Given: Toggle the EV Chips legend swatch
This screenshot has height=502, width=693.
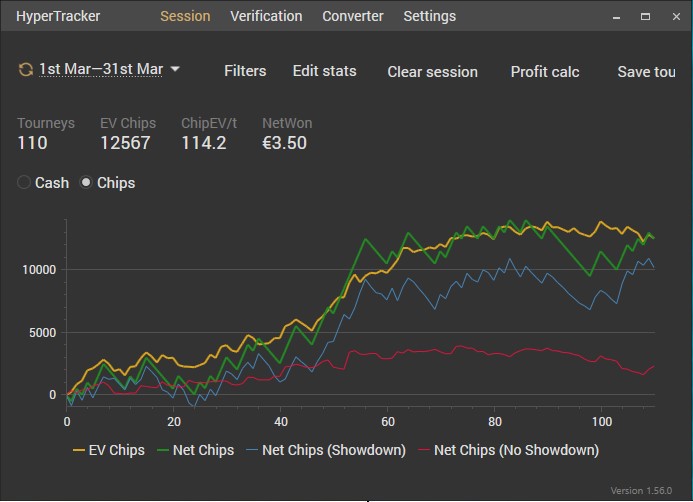Looking at the screenshot, I should [x=78, y=450].
